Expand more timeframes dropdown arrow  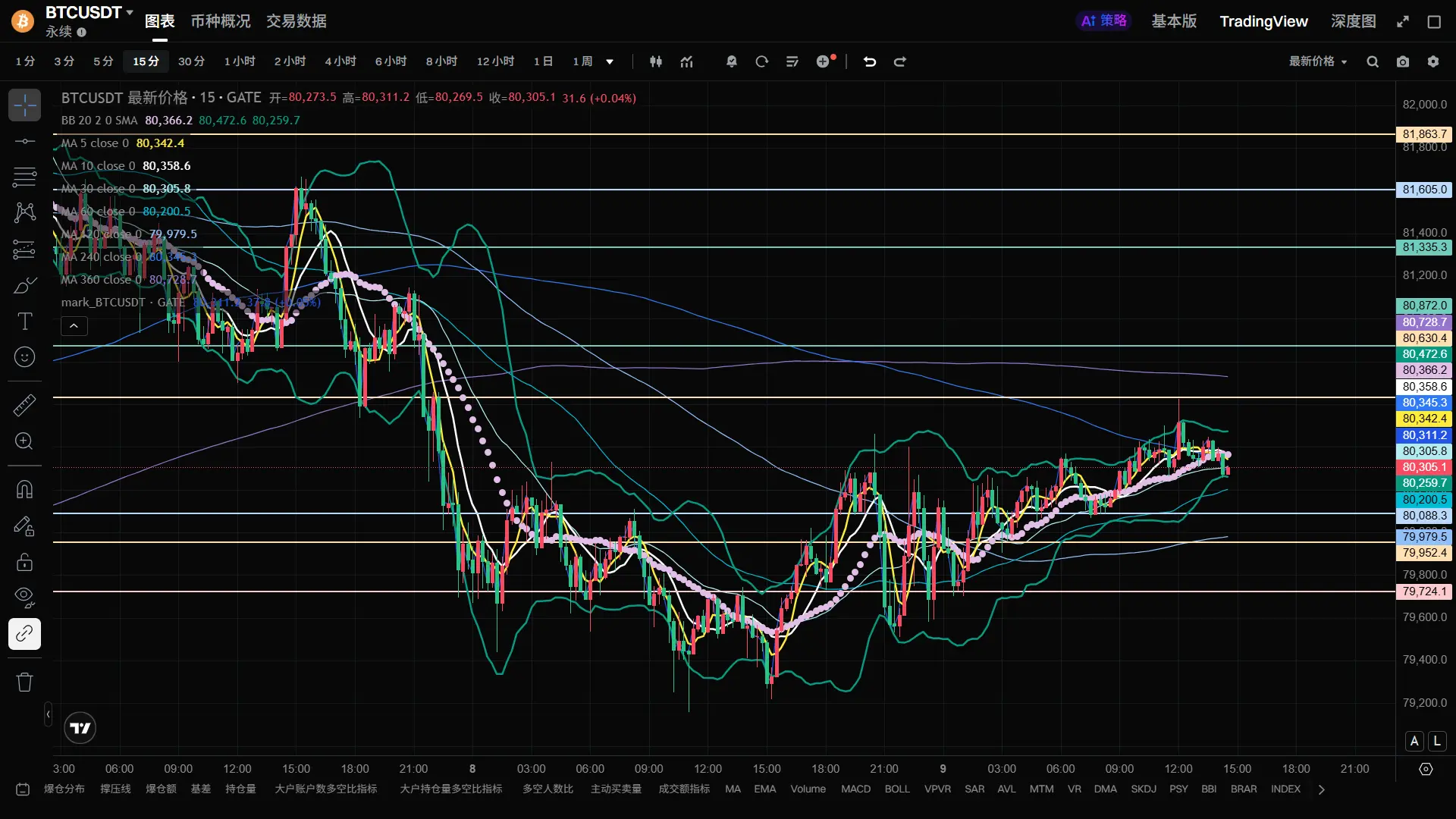610,61
